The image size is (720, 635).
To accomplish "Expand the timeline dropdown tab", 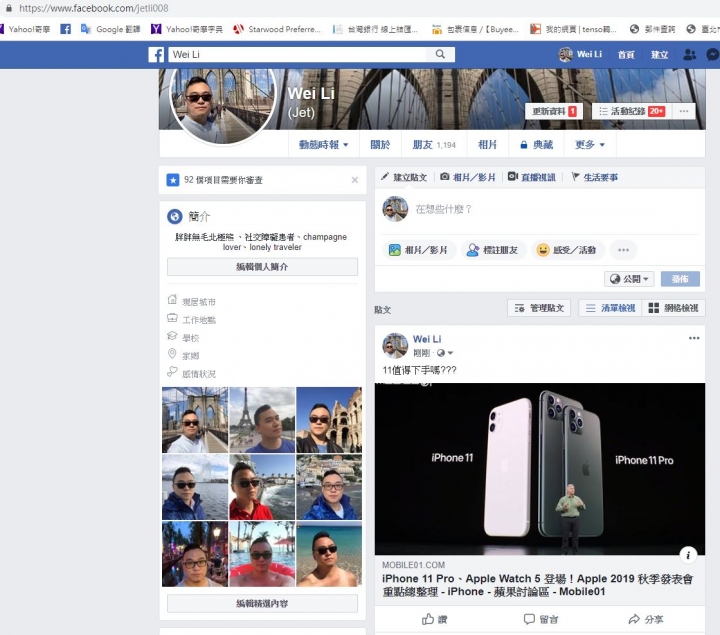I will (323, 145).
